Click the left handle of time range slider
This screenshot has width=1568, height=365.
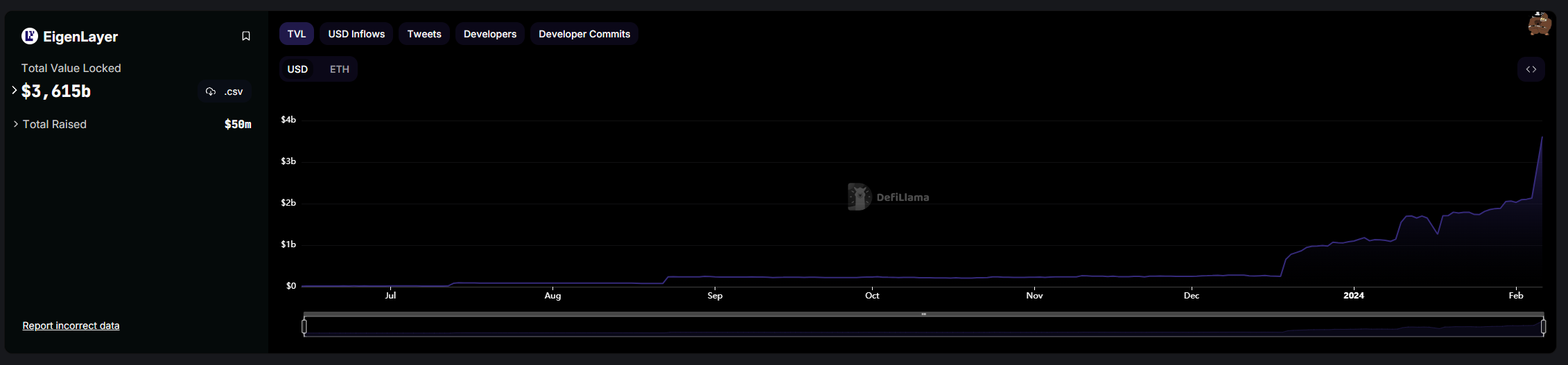pyautogui.click(x=304, y=326)
